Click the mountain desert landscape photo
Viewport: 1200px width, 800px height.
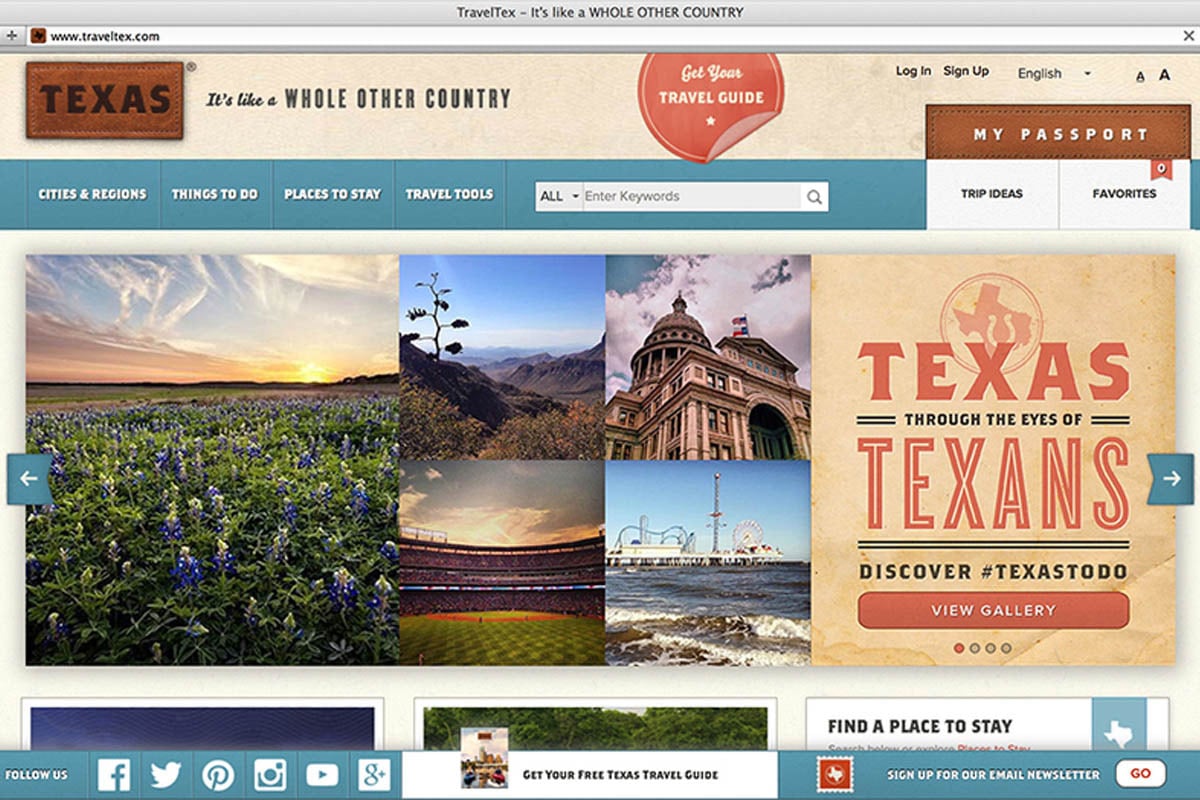(x=502, y=357)
